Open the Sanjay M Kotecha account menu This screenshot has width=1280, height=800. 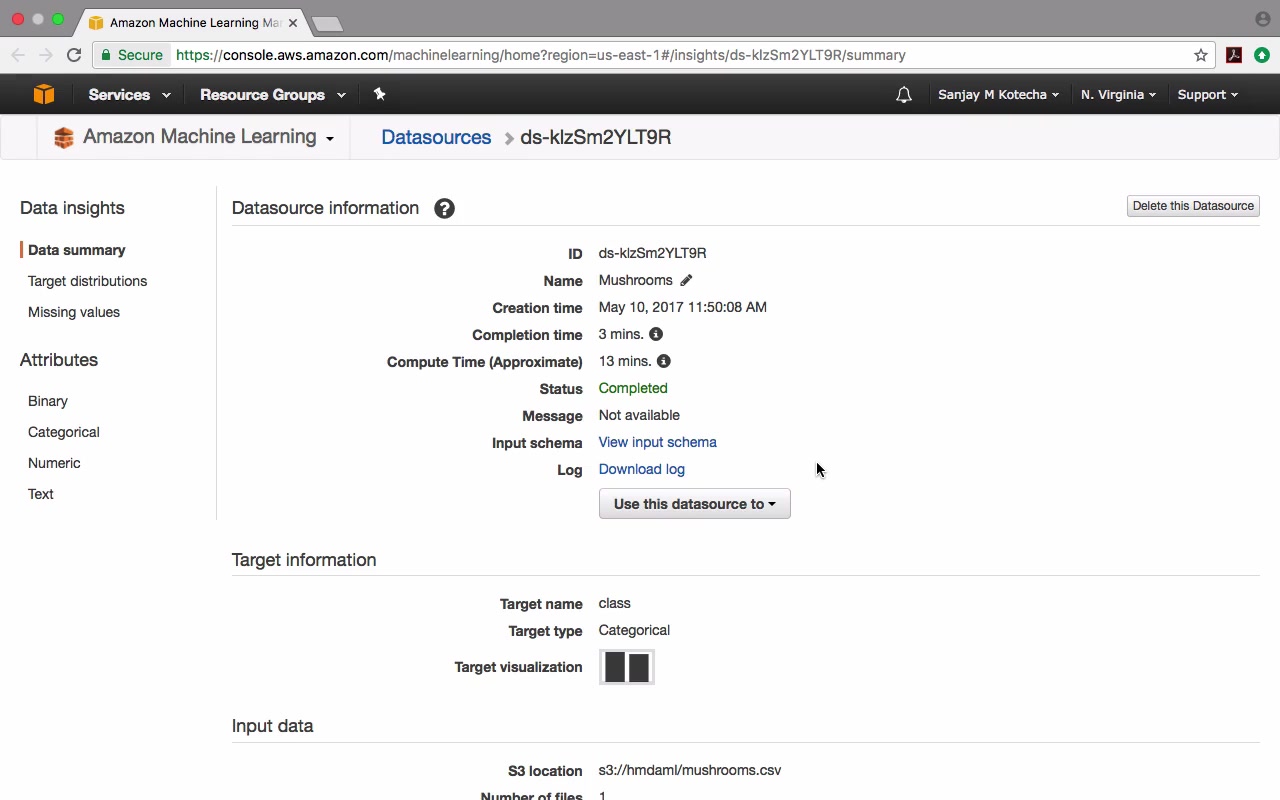click(x=999, y=94)
